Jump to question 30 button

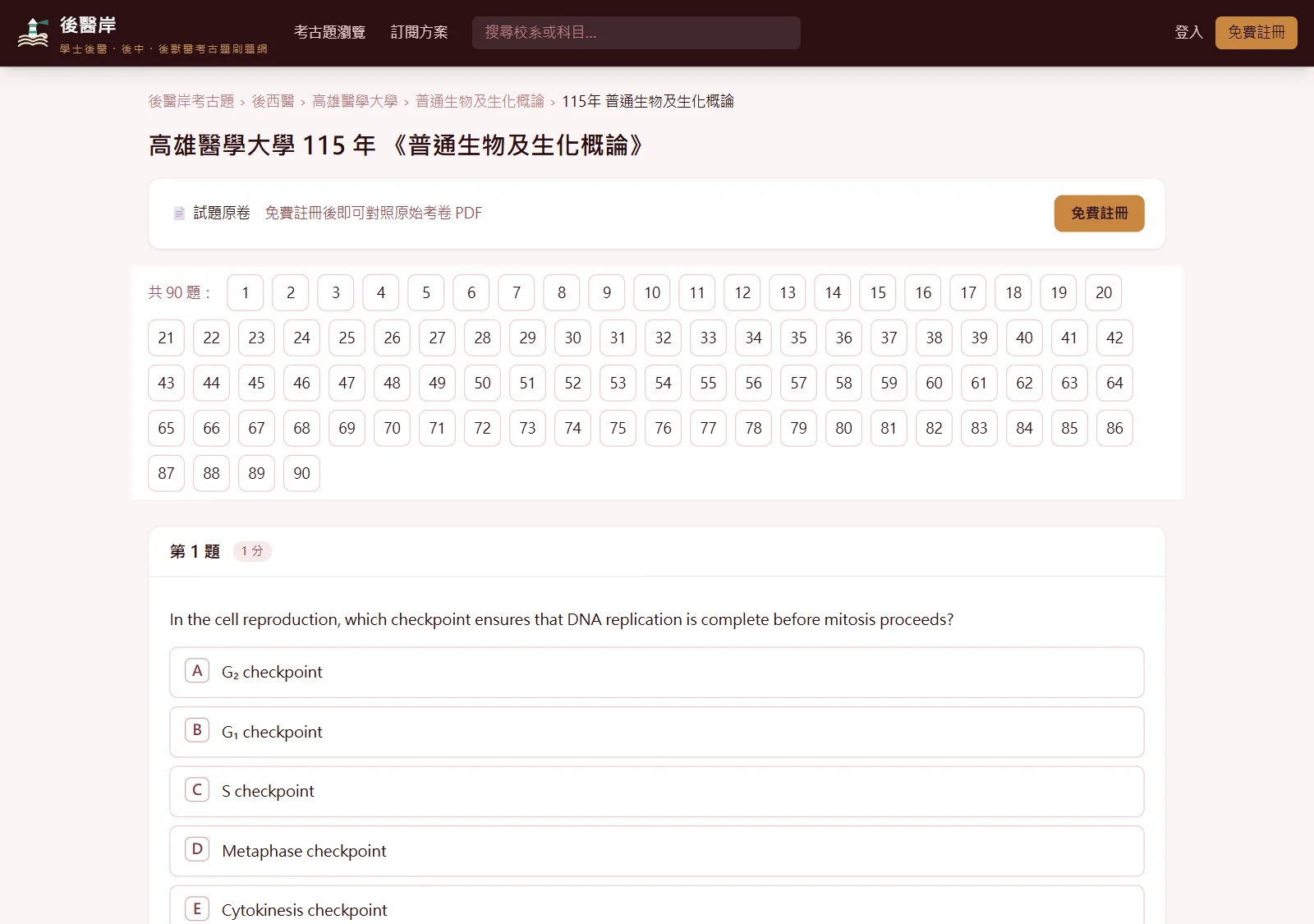click(573, 338)
